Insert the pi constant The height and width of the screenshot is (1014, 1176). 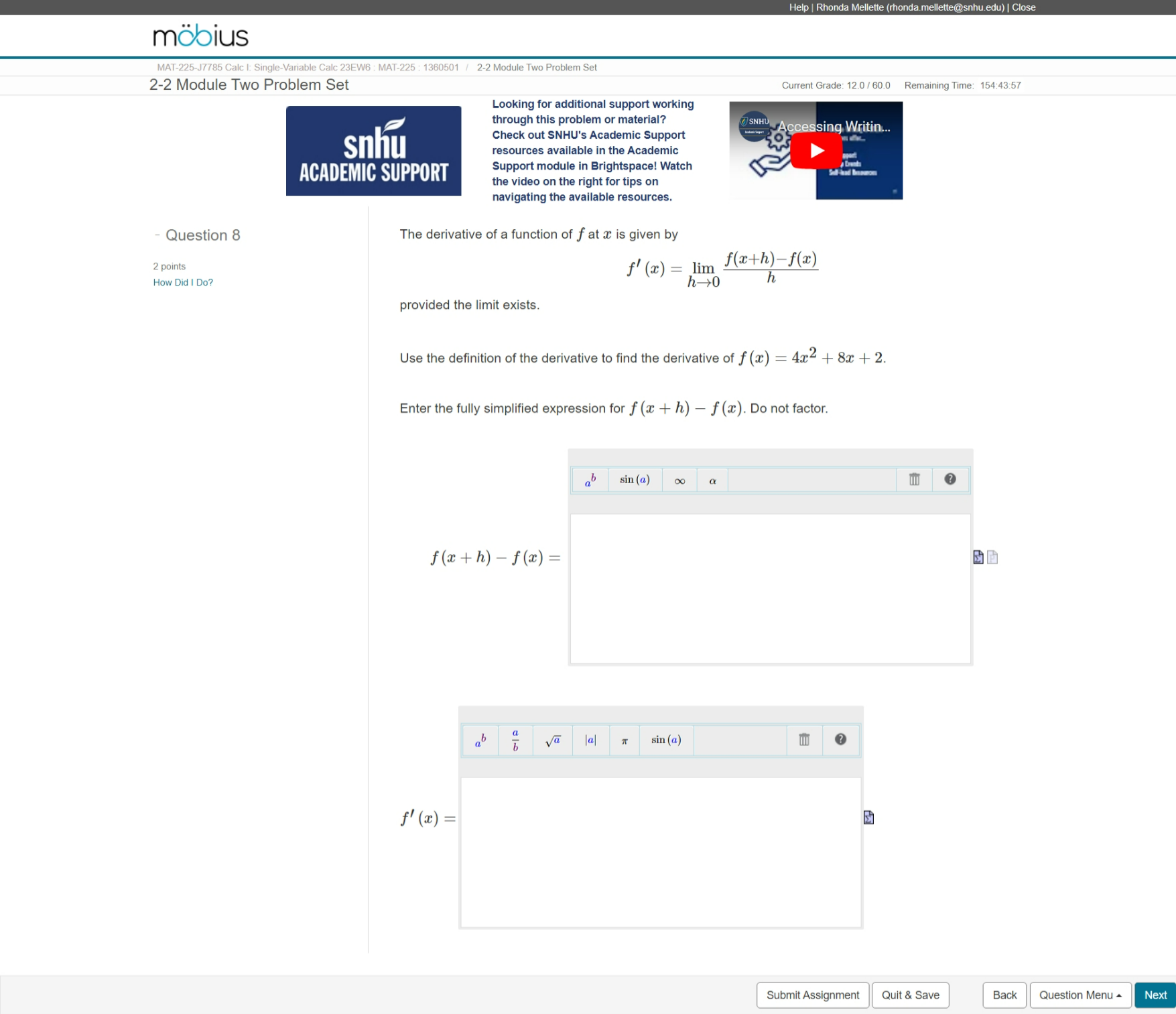coord(624,740)
